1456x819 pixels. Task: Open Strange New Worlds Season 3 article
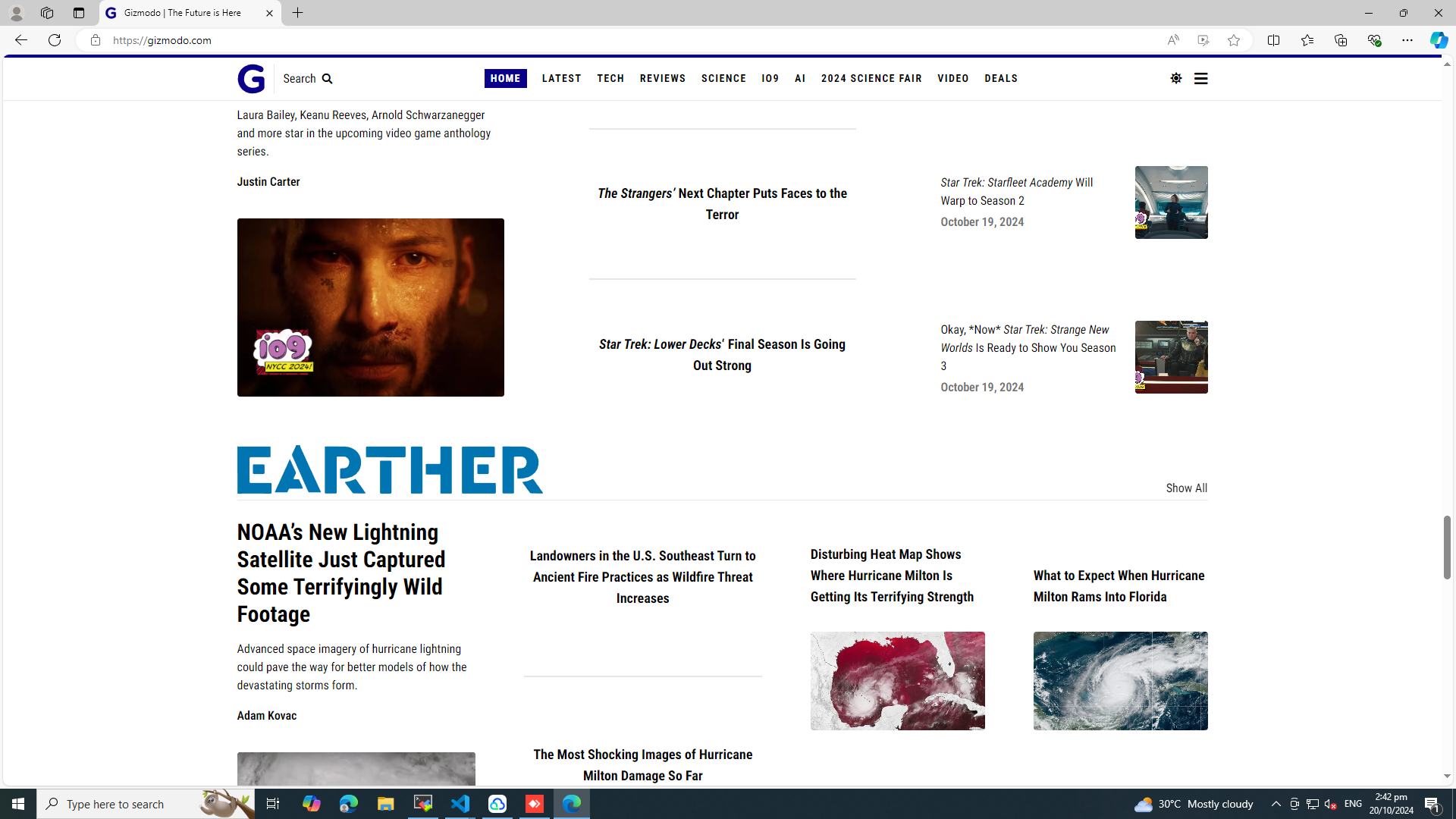pyautogui.click(x=1028, y=347)
